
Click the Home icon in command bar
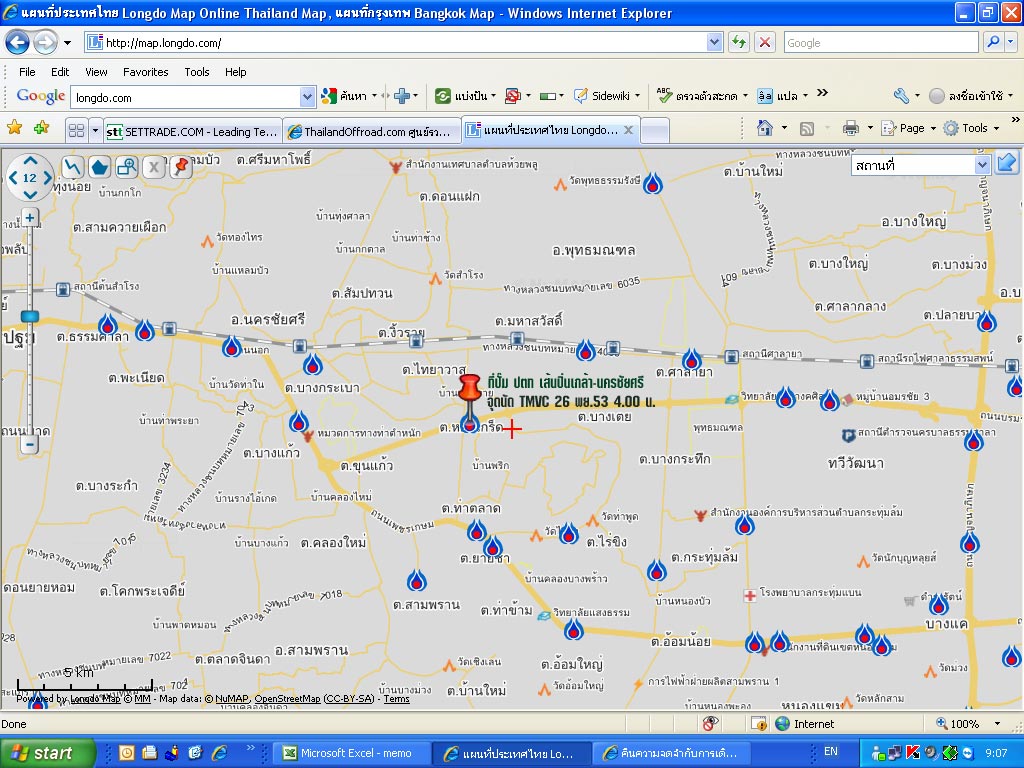[x=765, y=128]
